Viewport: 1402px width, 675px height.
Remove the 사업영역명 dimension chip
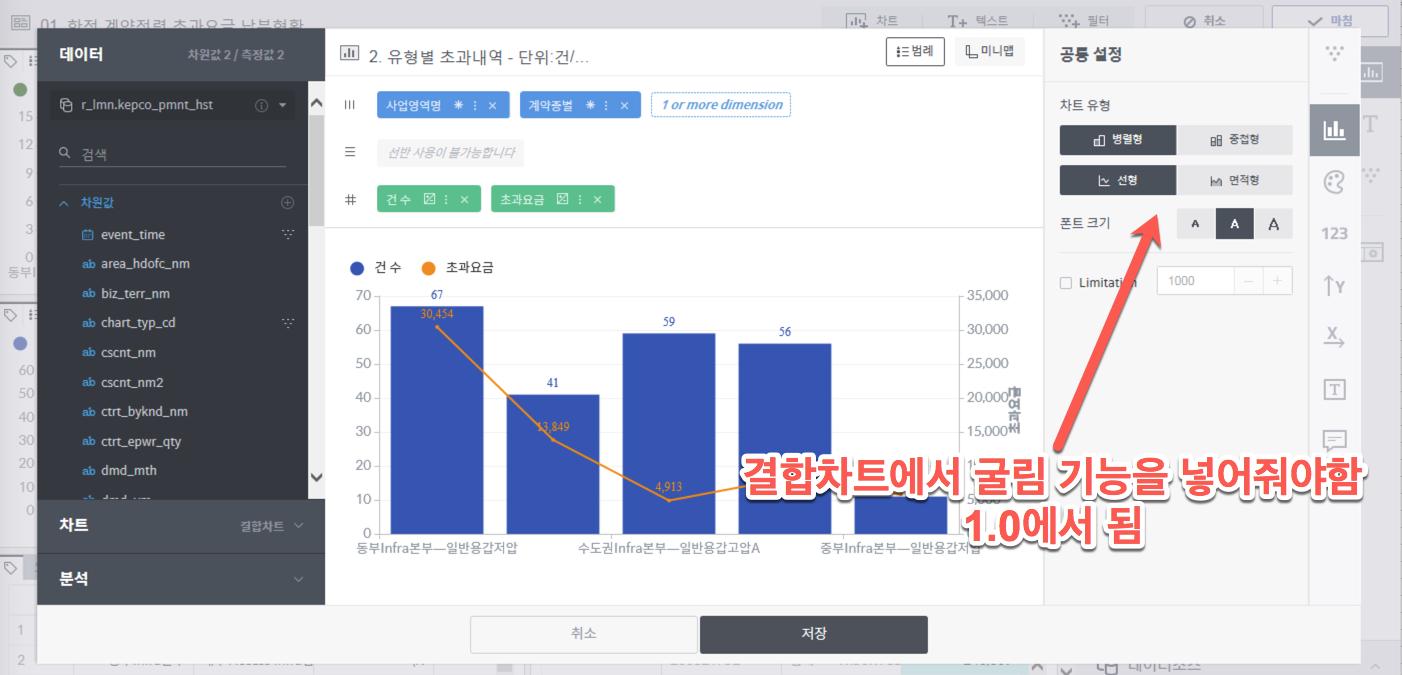(492, 105)
